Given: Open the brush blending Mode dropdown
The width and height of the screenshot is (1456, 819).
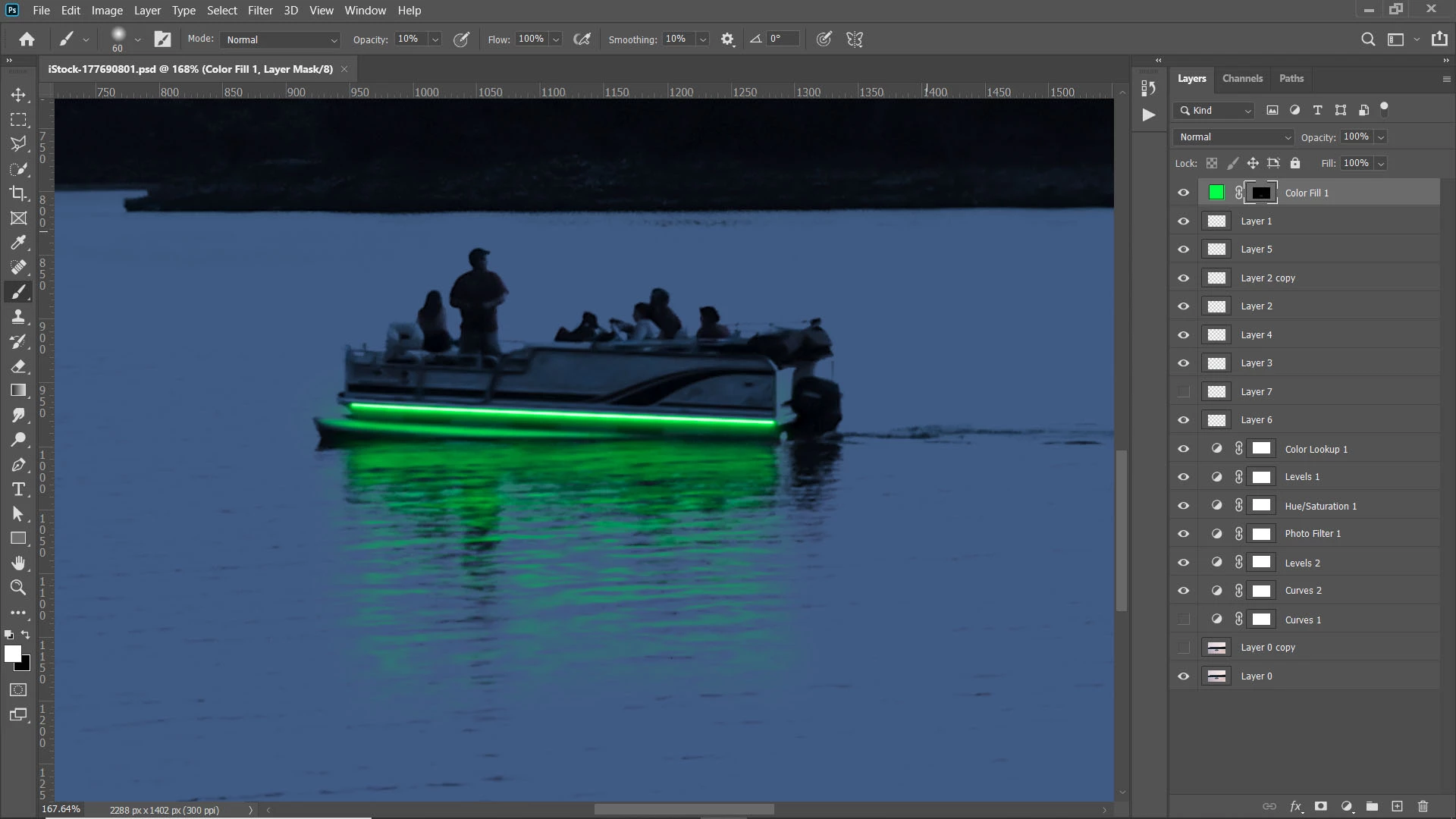Looking at the screenshot, I should pos(281,39).
